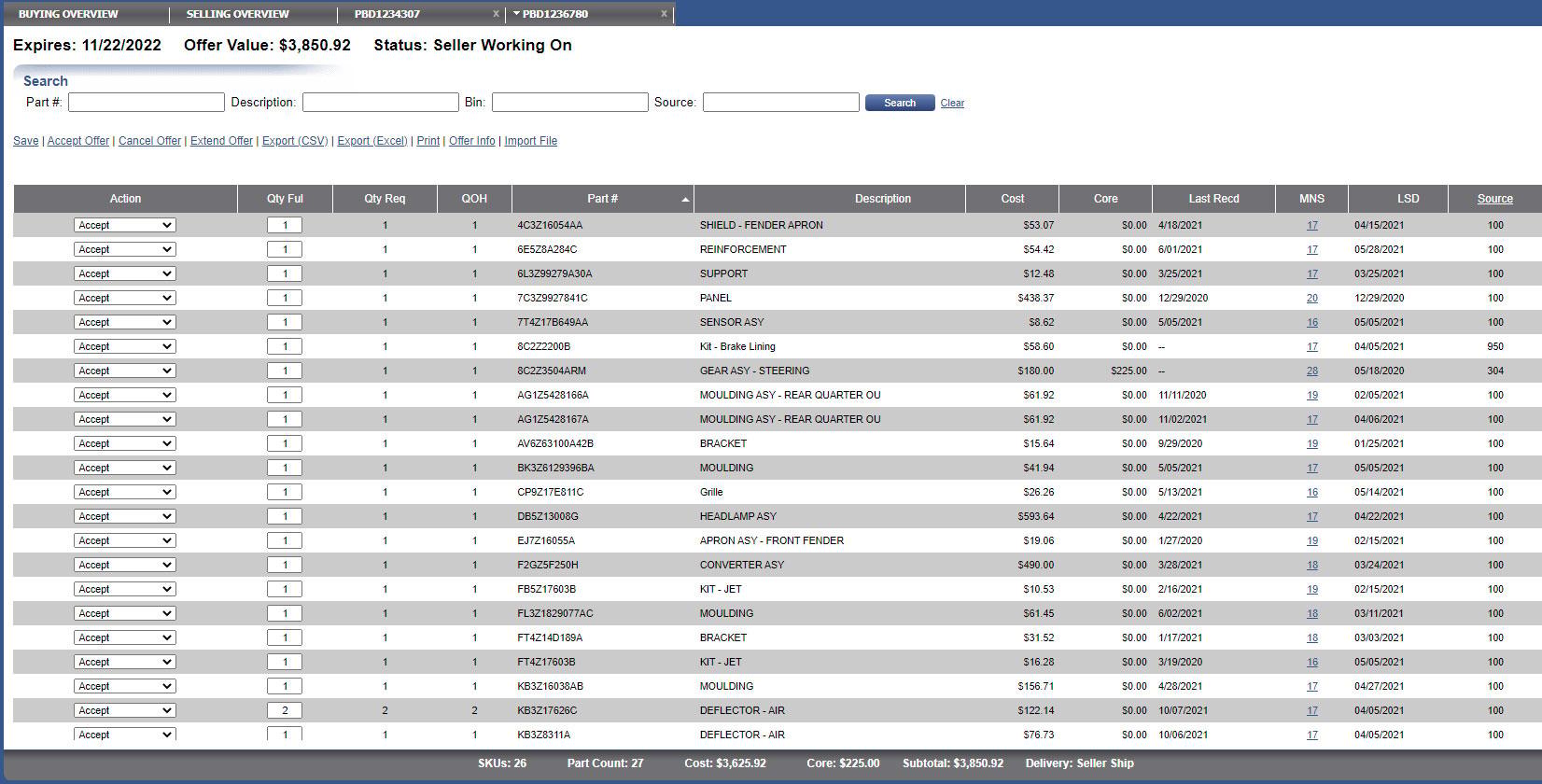The height and width of the screenshot is (784, 1542).
Task: Open the dropdown arrow on PBD1236780 tab
Action: point(516,13)
